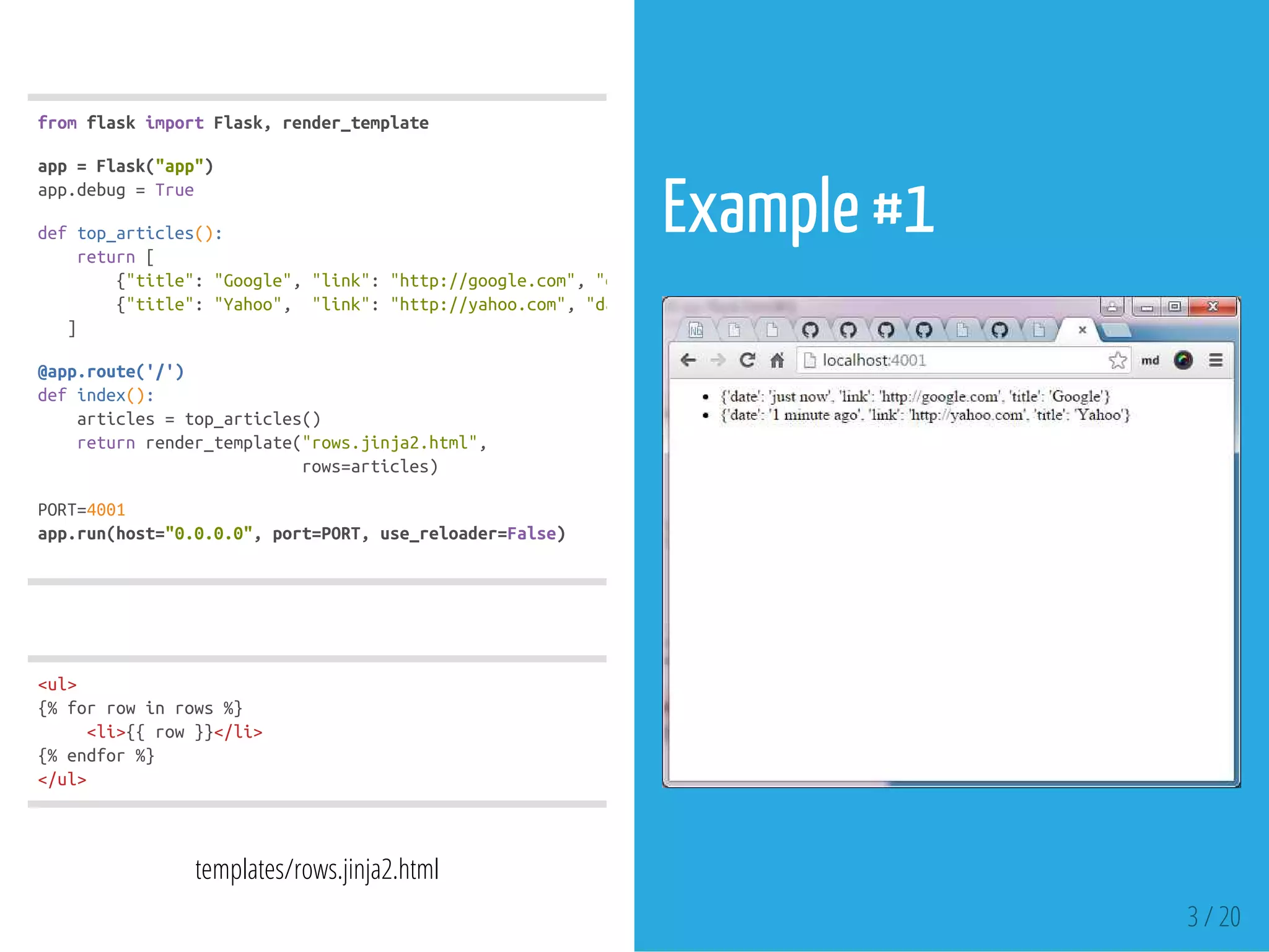Switch to the page tab left of the first GitHub tab

click(772, 330)
